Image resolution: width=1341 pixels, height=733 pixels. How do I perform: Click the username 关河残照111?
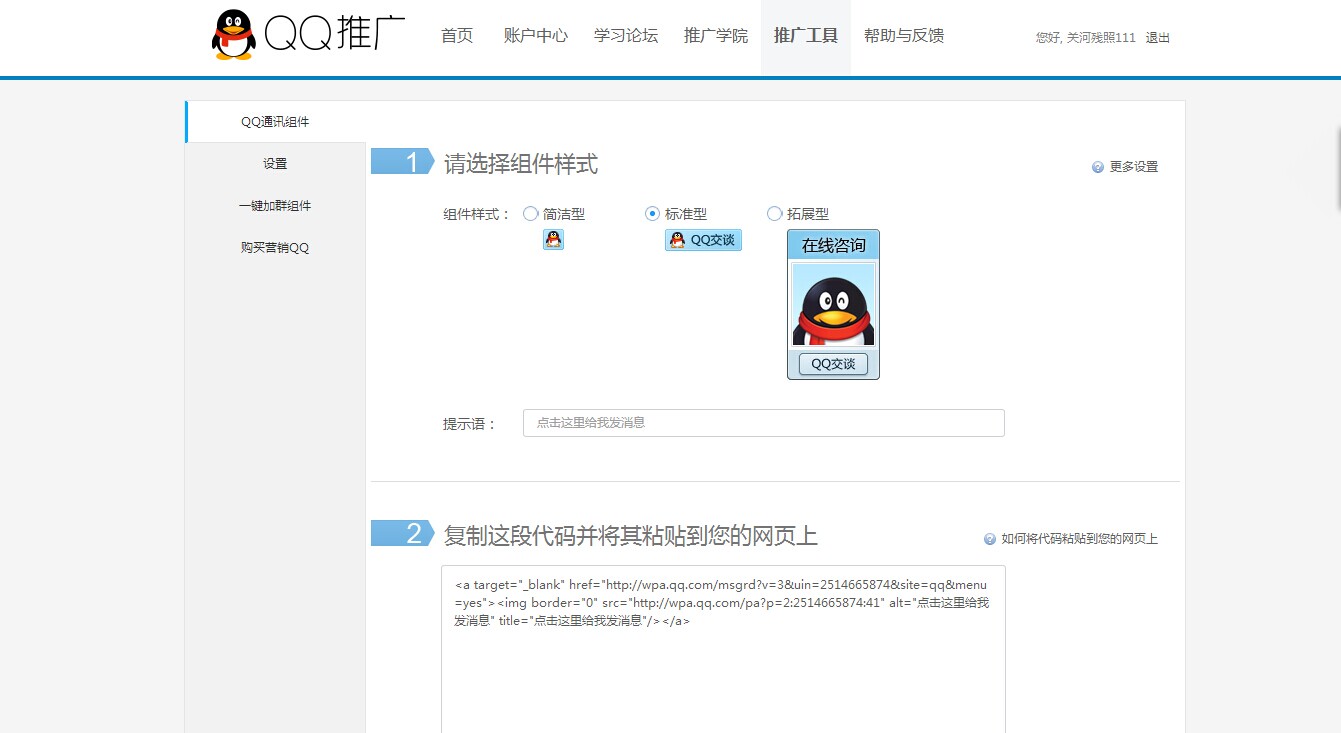coord(1101,38)
